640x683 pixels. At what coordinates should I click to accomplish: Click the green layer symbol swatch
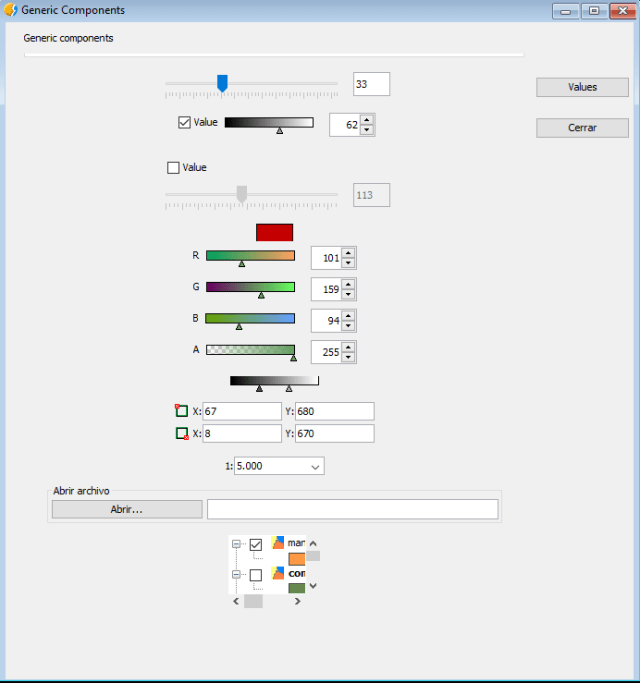297,588
